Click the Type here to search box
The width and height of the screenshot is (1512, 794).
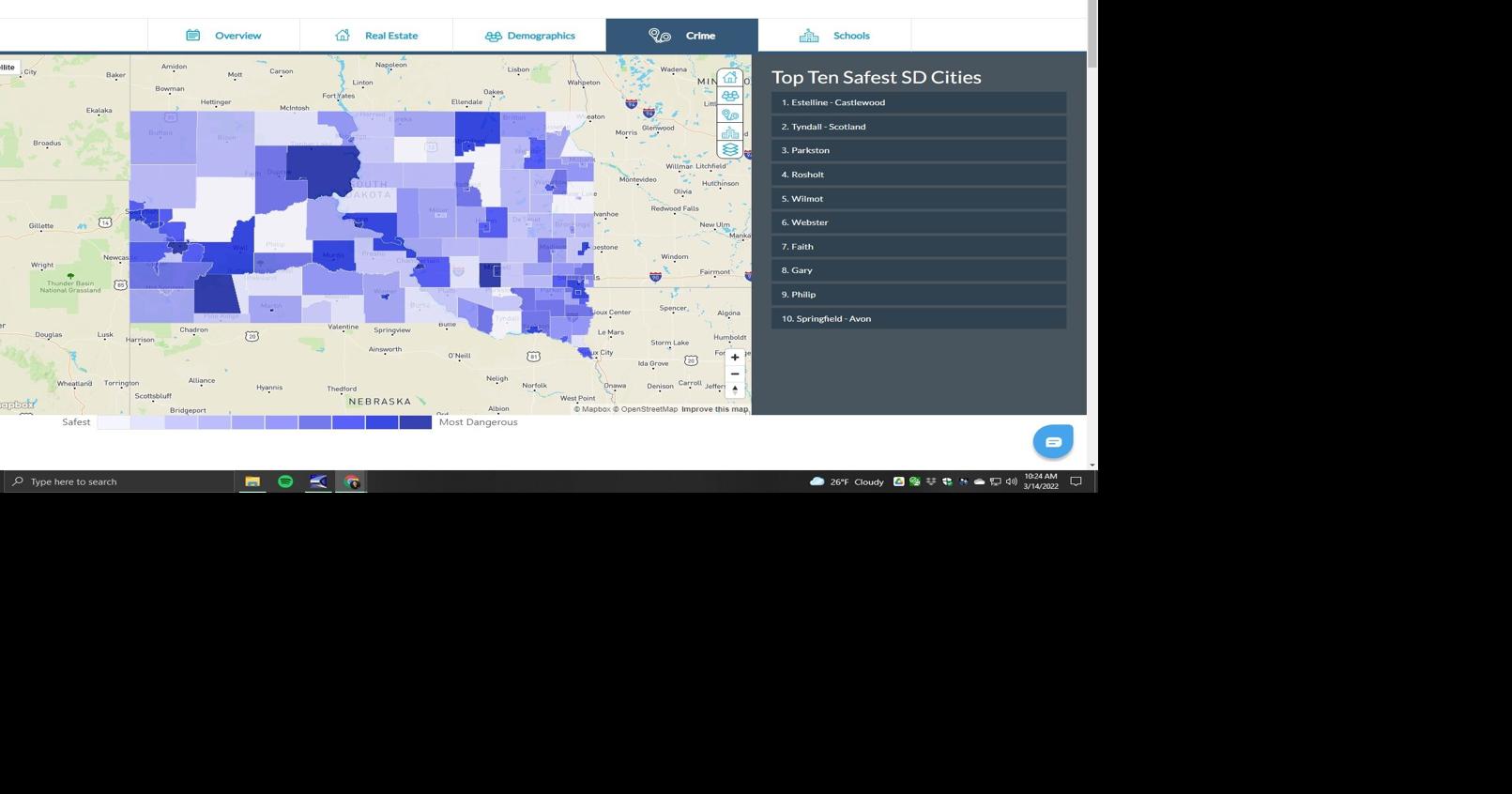pyautogui.click(x=118, y=481)
